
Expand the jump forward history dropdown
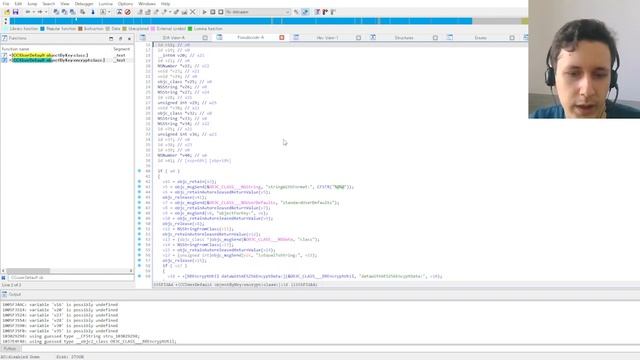[46, 12]
